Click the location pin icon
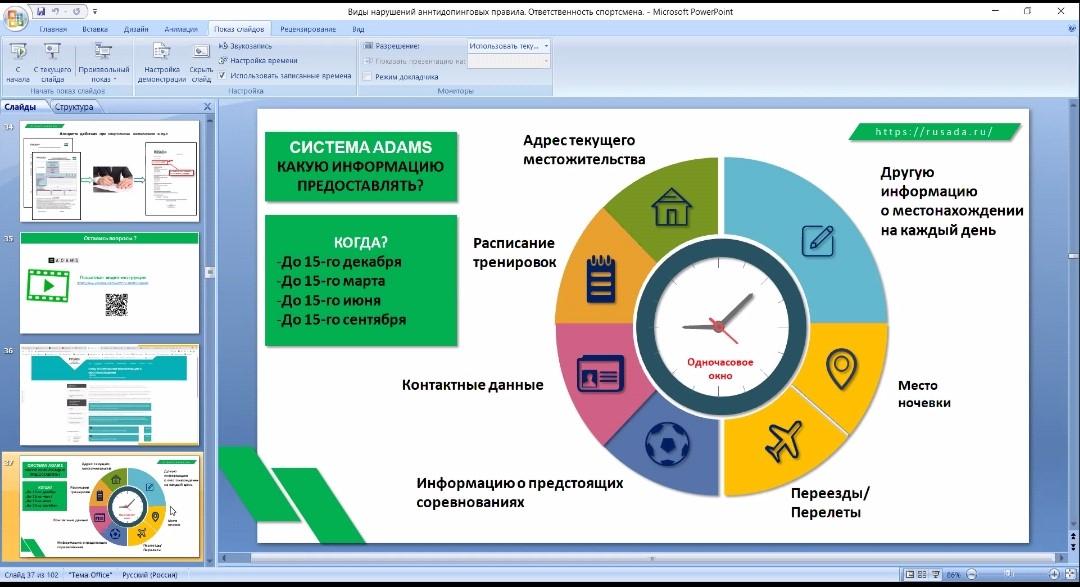 [842, 369]
